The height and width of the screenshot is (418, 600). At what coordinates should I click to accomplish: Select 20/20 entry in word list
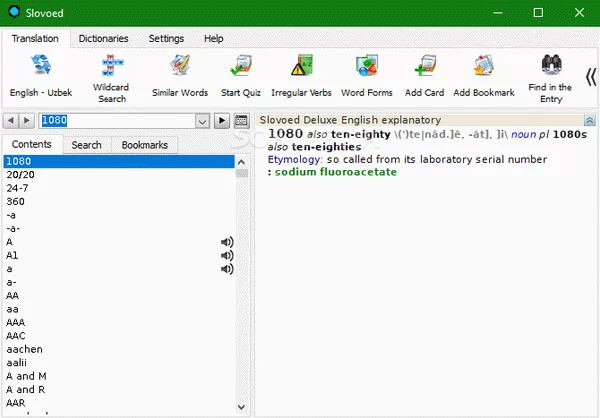[x=119, y=175]
